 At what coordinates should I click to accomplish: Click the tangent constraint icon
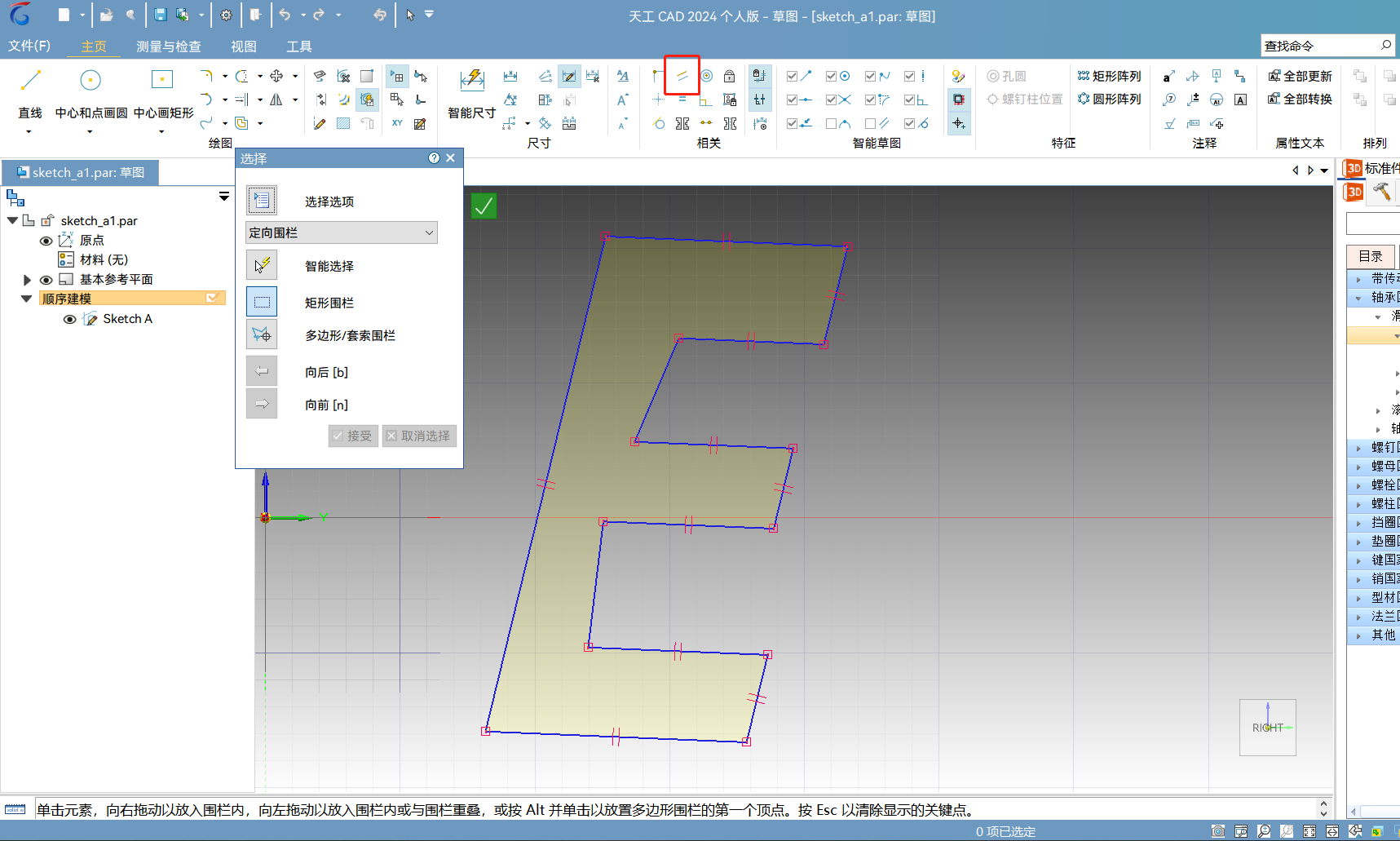coord(659,123)
